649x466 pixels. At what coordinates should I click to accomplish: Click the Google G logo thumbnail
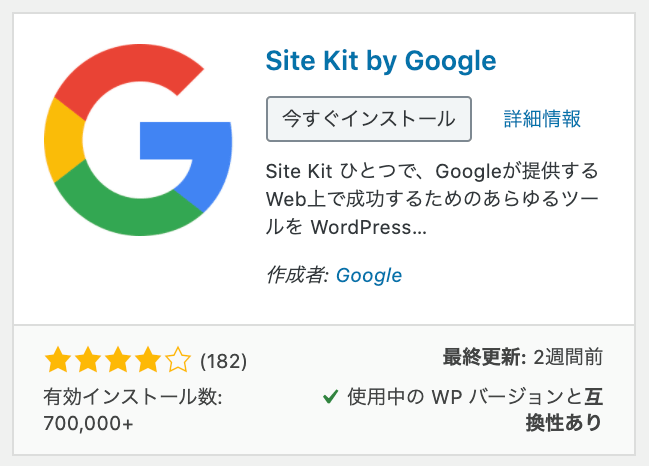pyautogui.click(x=138, y=140)
